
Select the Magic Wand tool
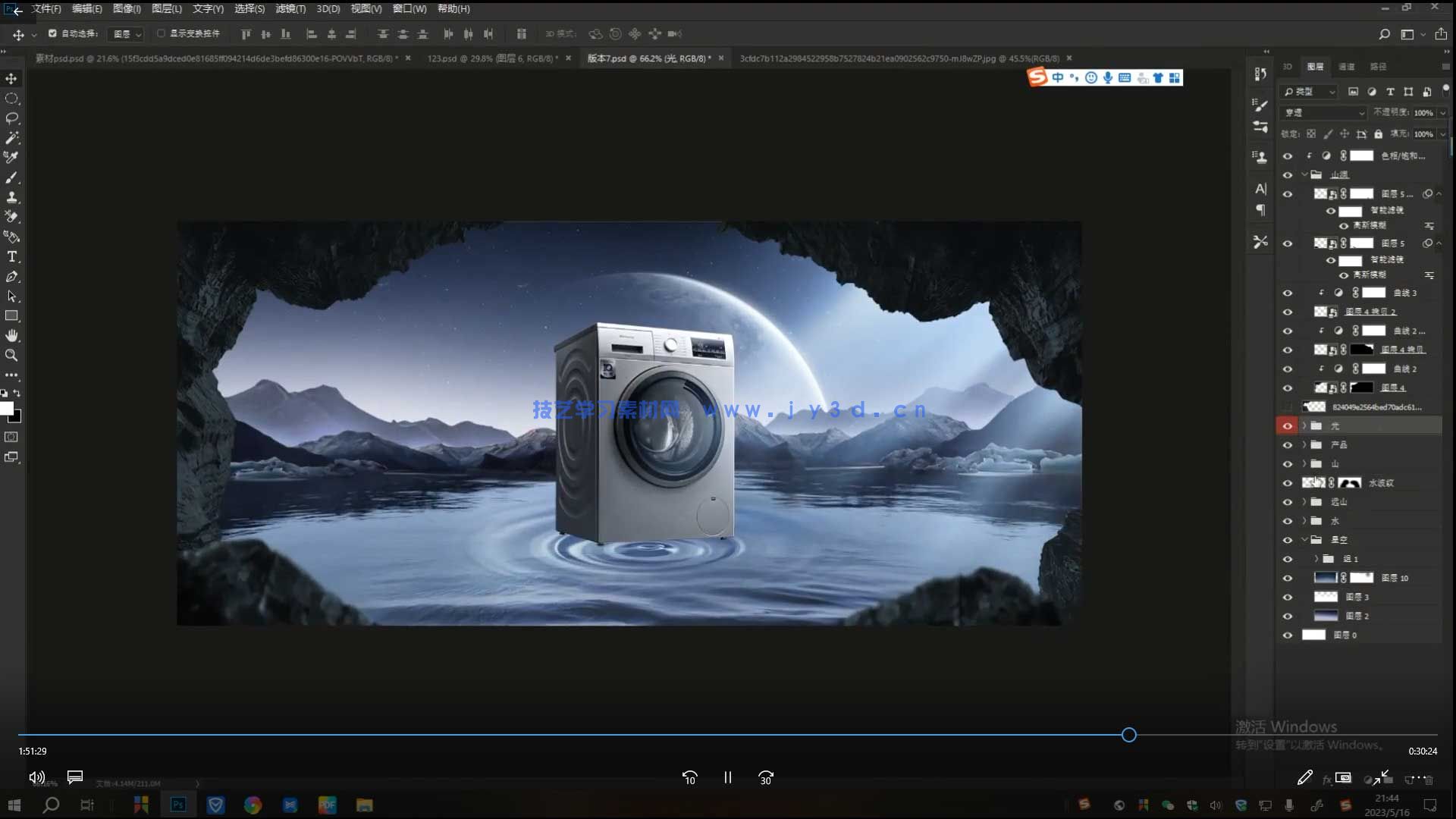tap(12, 138)
